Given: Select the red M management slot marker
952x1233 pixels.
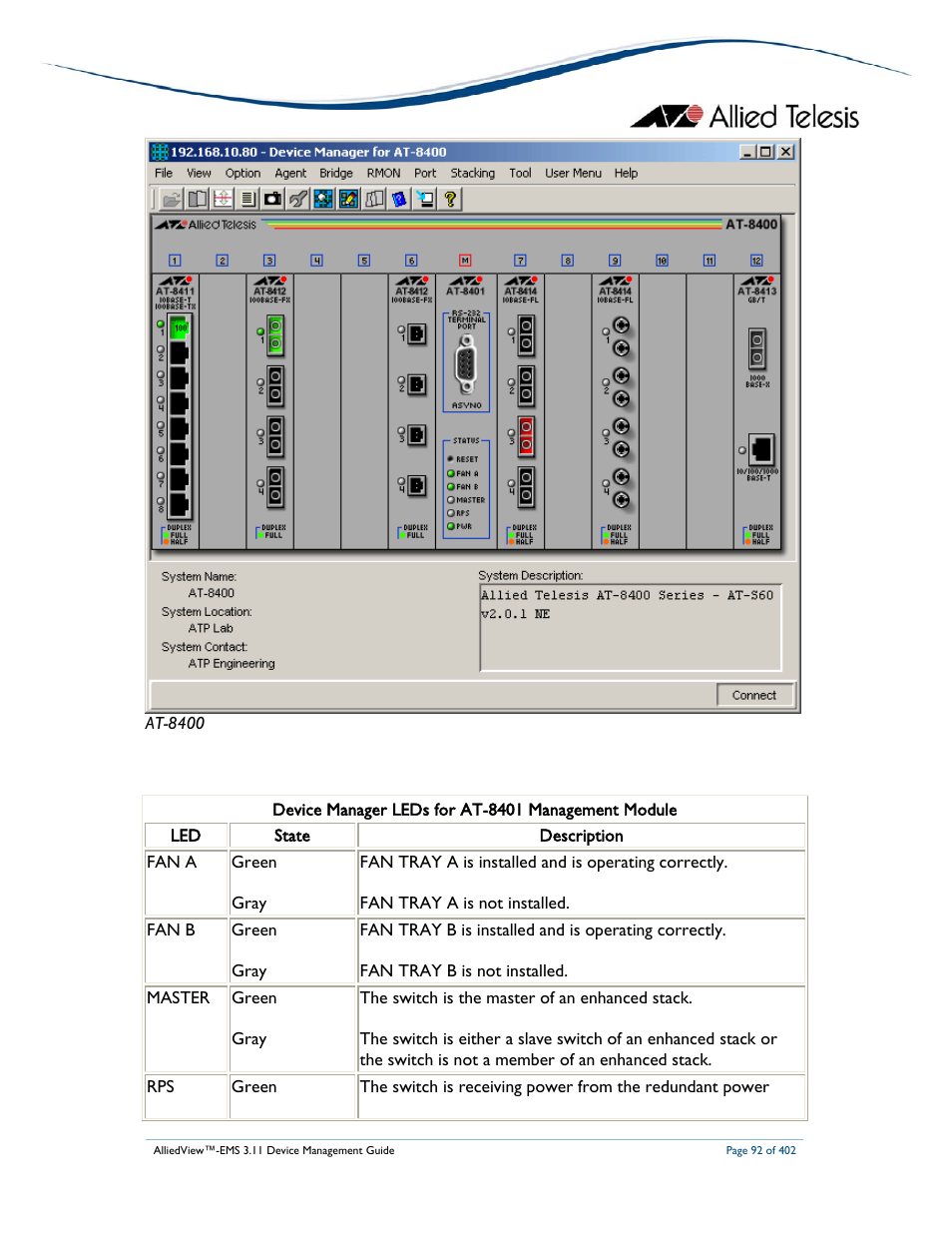Looking at the screenshot, I should click(464, 261).
